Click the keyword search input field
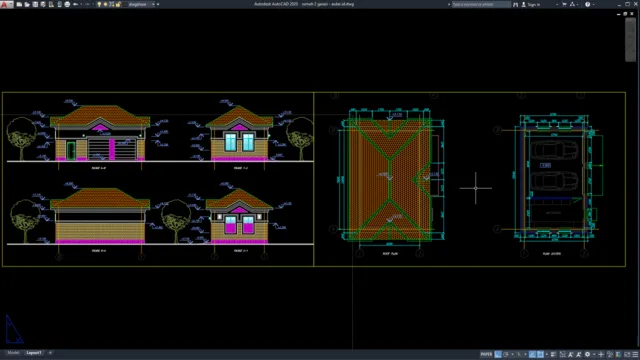The width and height of the screenshot is (640, 360). pyautogui.click(x=481, y=4)
